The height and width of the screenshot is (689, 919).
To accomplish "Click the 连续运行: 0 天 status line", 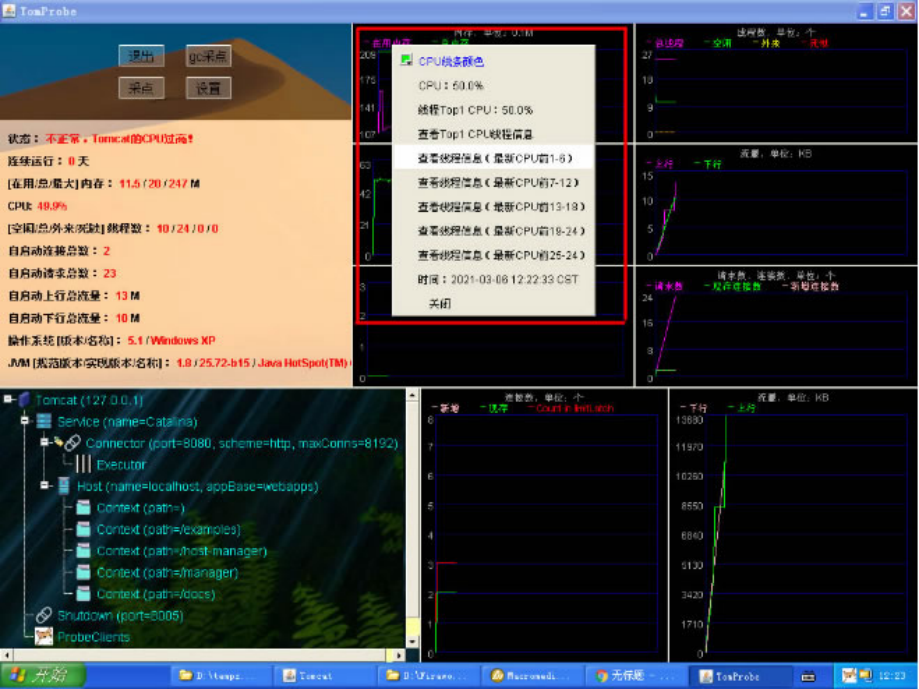I will click(48, 161).
